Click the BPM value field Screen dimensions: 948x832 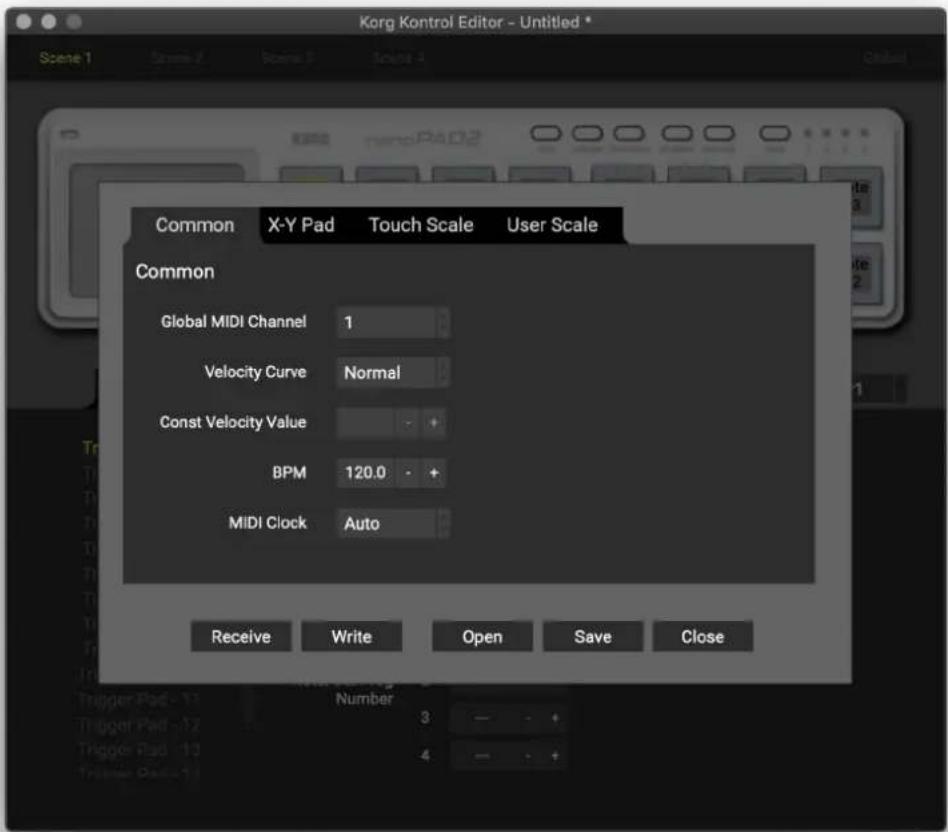pos(366,472)
